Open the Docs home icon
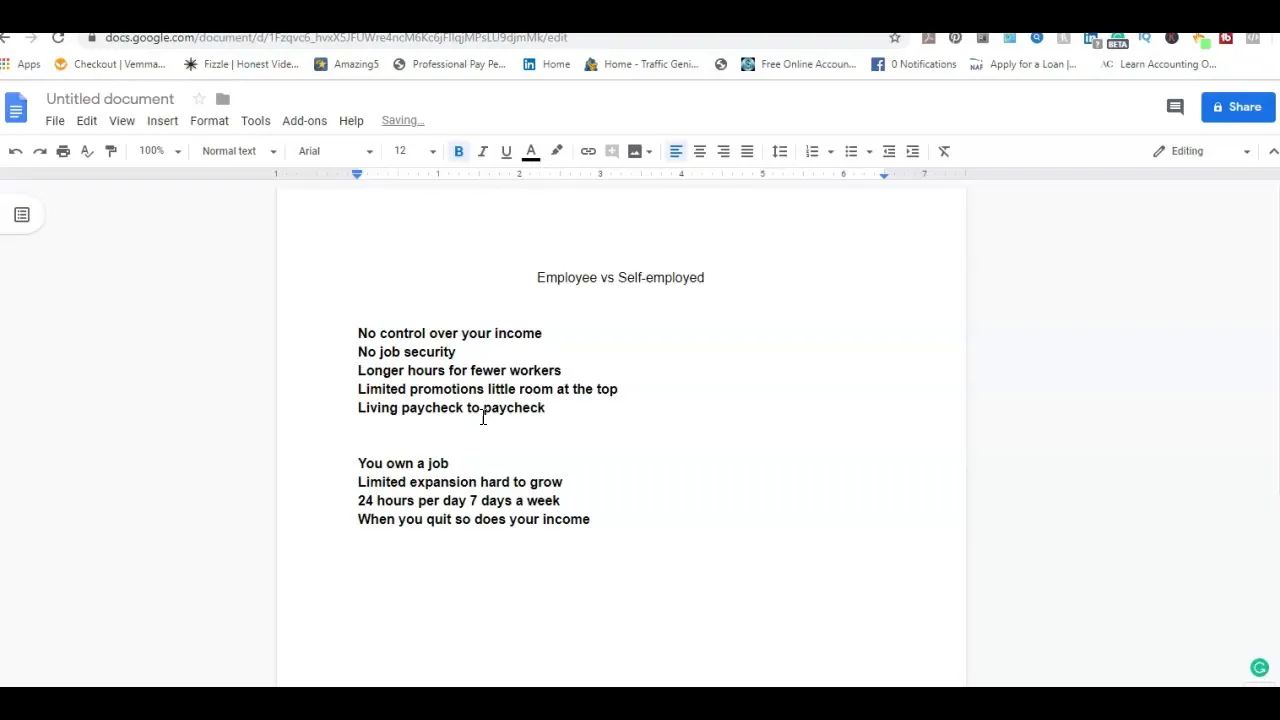This screenshot has height=720, width=1280. (16, 108)
